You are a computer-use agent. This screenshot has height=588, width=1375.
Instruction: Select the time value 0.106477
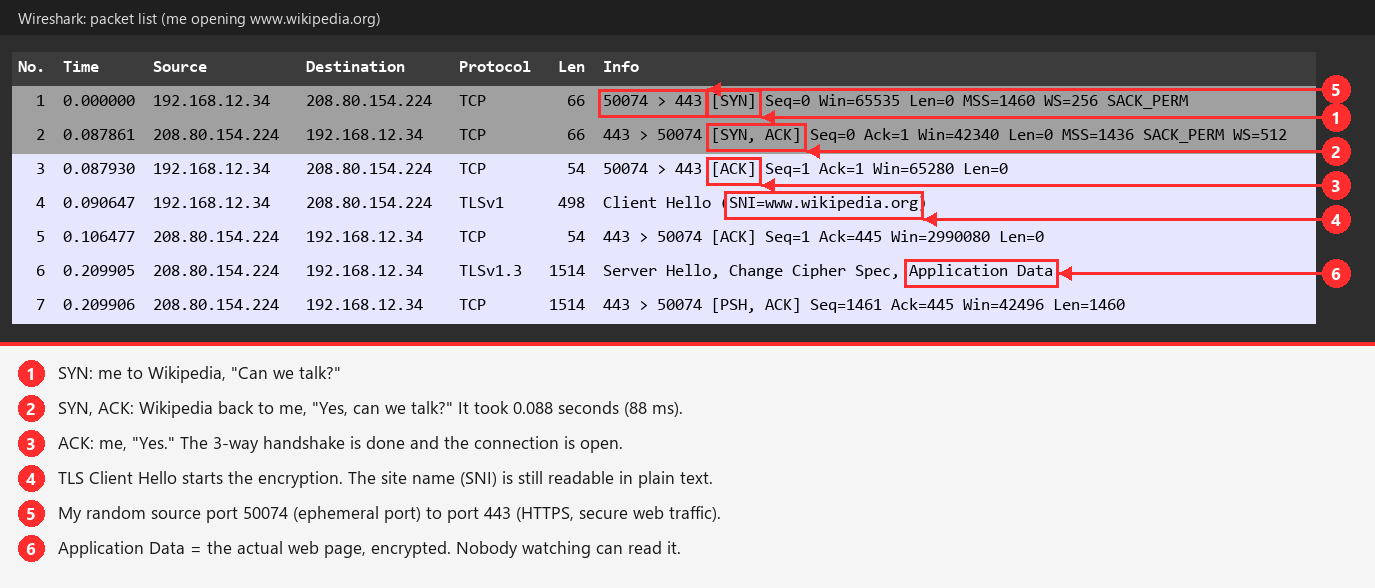tap(99, 237)
